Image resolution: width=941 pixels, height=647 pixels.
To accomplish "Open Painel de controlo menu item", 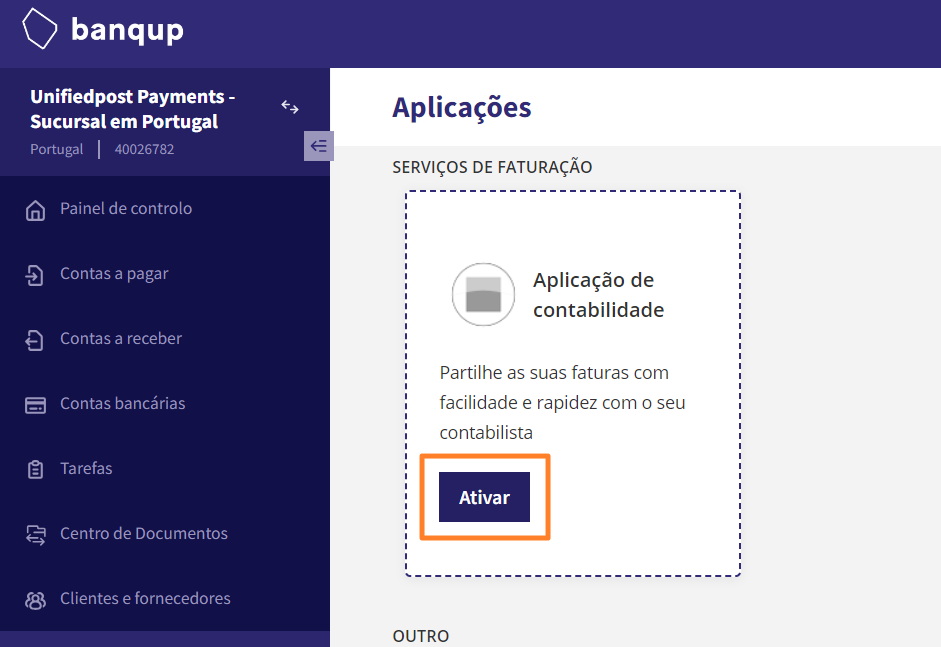I will pyautogui.click(x=126, y=208).
